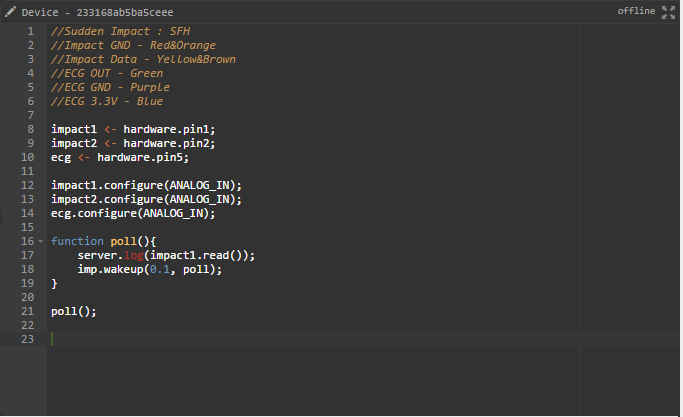This screenshot has height=417, width=683.
Task: Select the Device 233168ab5ba5ceee title
Action: point(97,12)
